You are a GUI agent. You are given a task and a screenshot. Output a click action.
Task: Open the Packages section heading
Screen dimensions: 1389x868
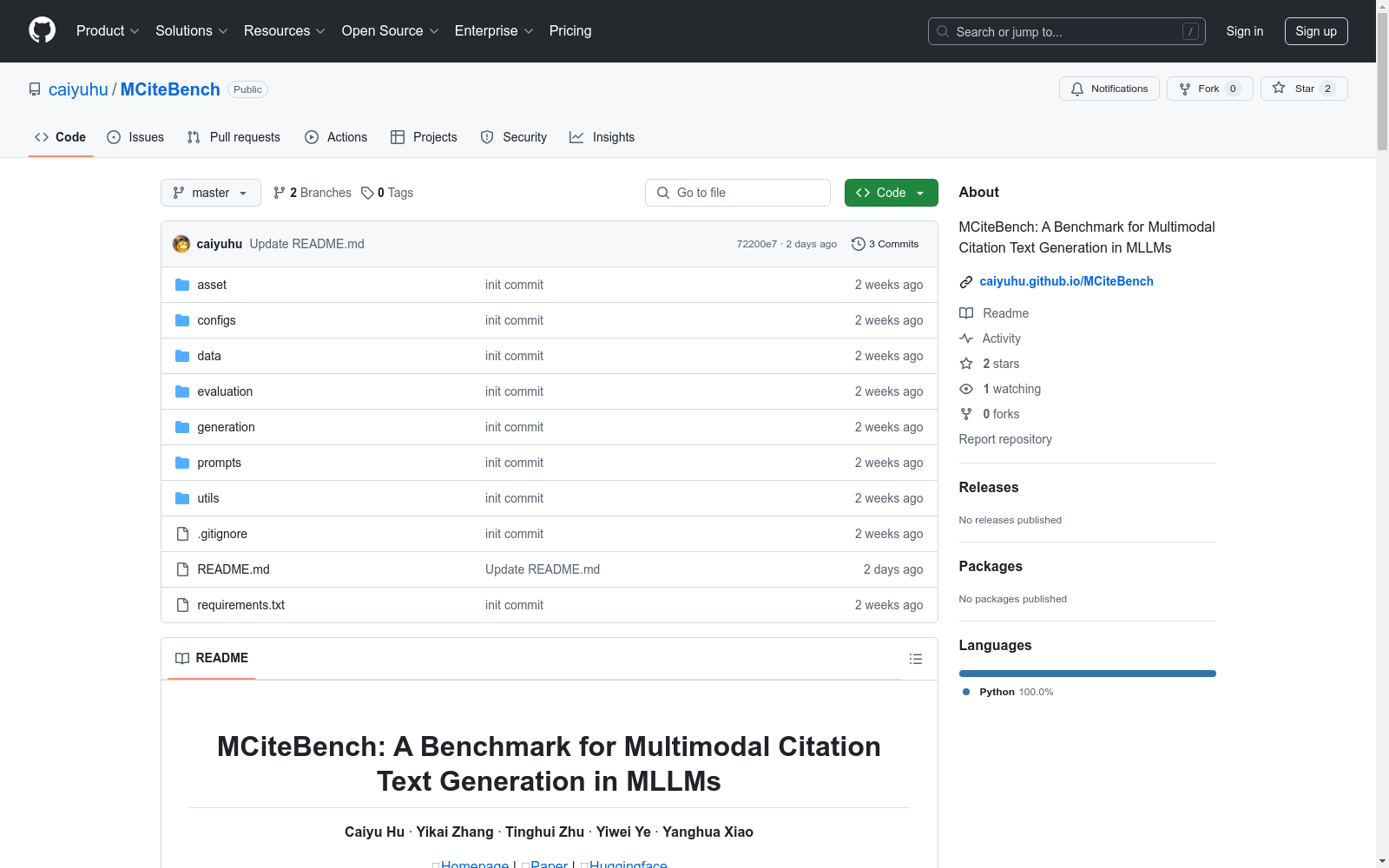coord(991,566)
